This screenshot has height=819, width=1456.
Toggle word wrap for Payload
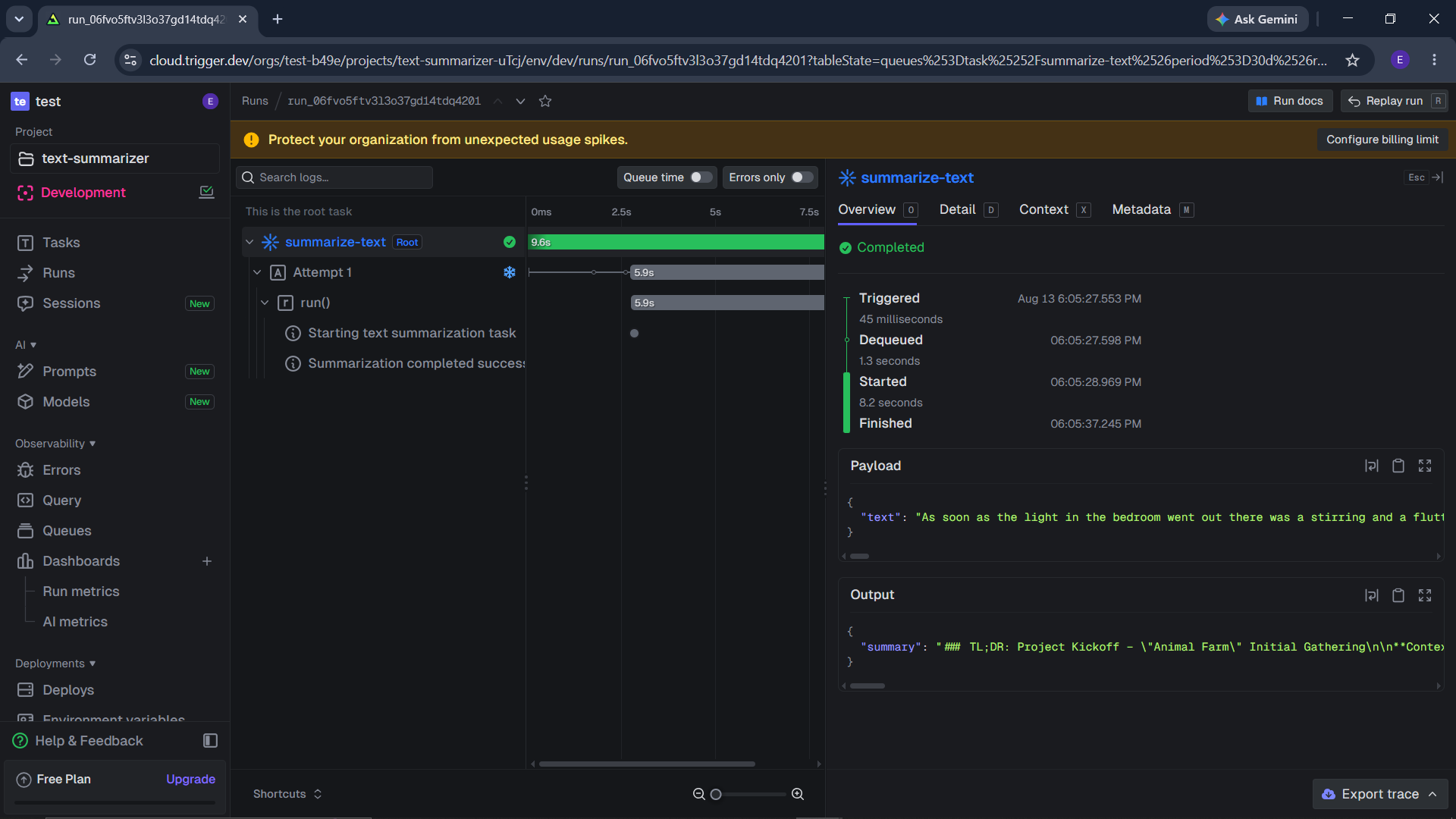tap(1372, 466)
